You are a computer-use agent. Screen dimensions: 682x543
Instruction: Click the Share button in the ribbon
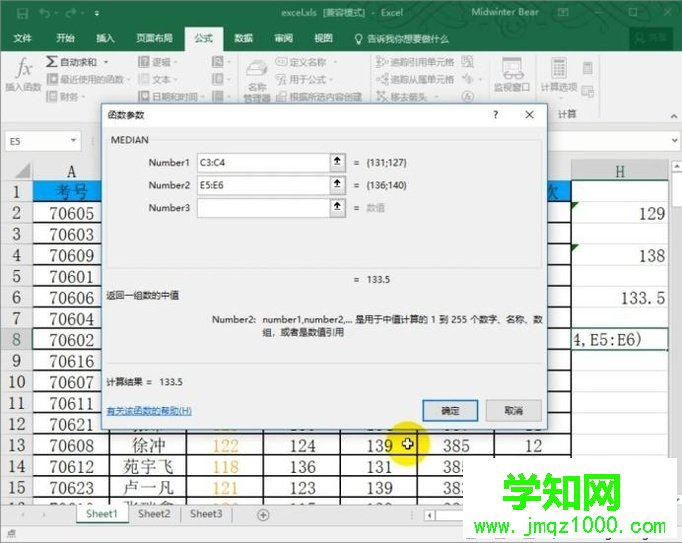coord(651,38)
